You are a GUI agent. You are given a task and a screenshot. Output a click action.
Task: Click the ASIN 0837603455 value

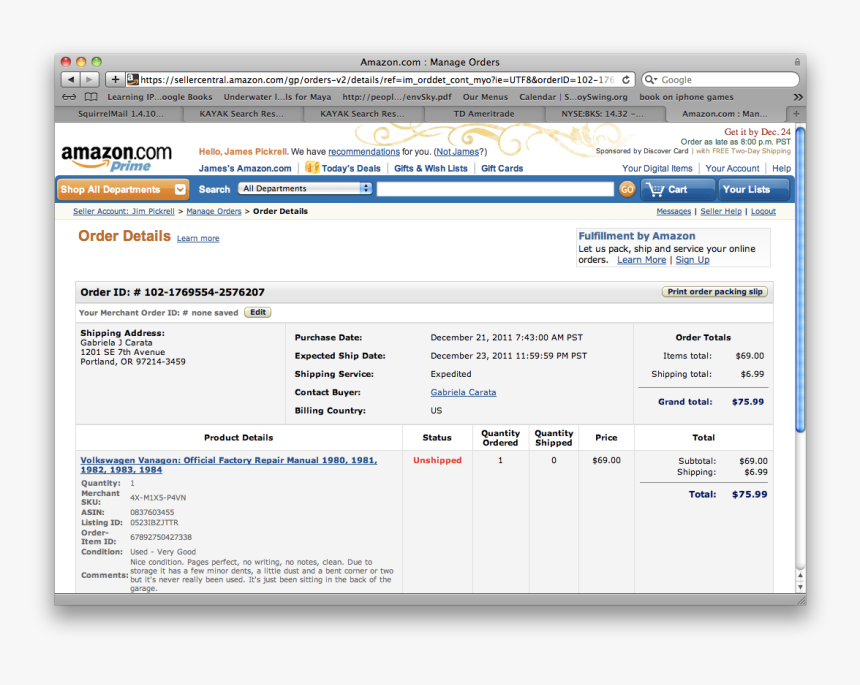point(152,512)
